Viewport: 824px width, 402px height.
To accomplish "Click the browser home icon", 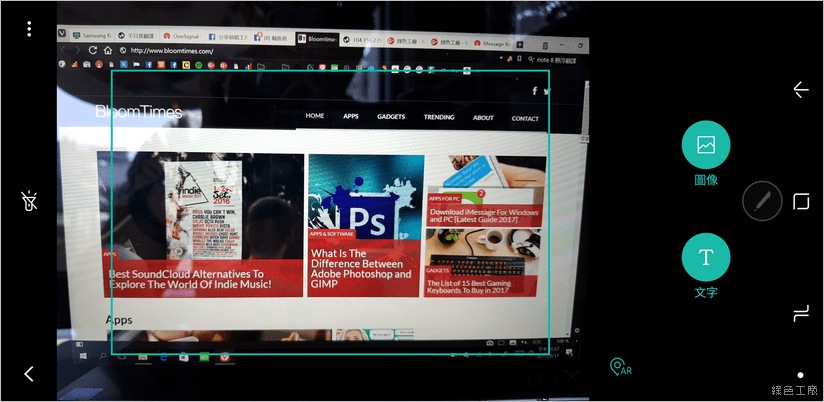I will pos(108,50).
